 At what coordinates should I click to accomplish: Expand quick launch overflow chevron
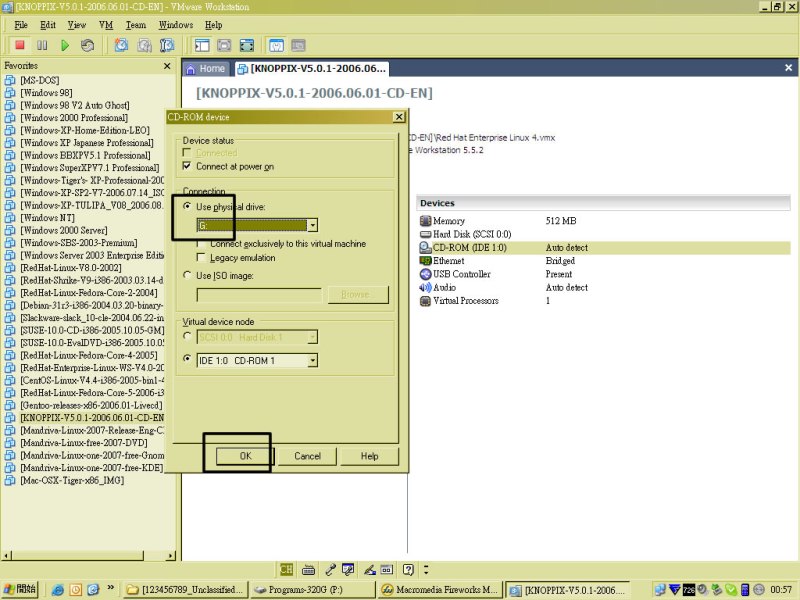tap(110, 588)
